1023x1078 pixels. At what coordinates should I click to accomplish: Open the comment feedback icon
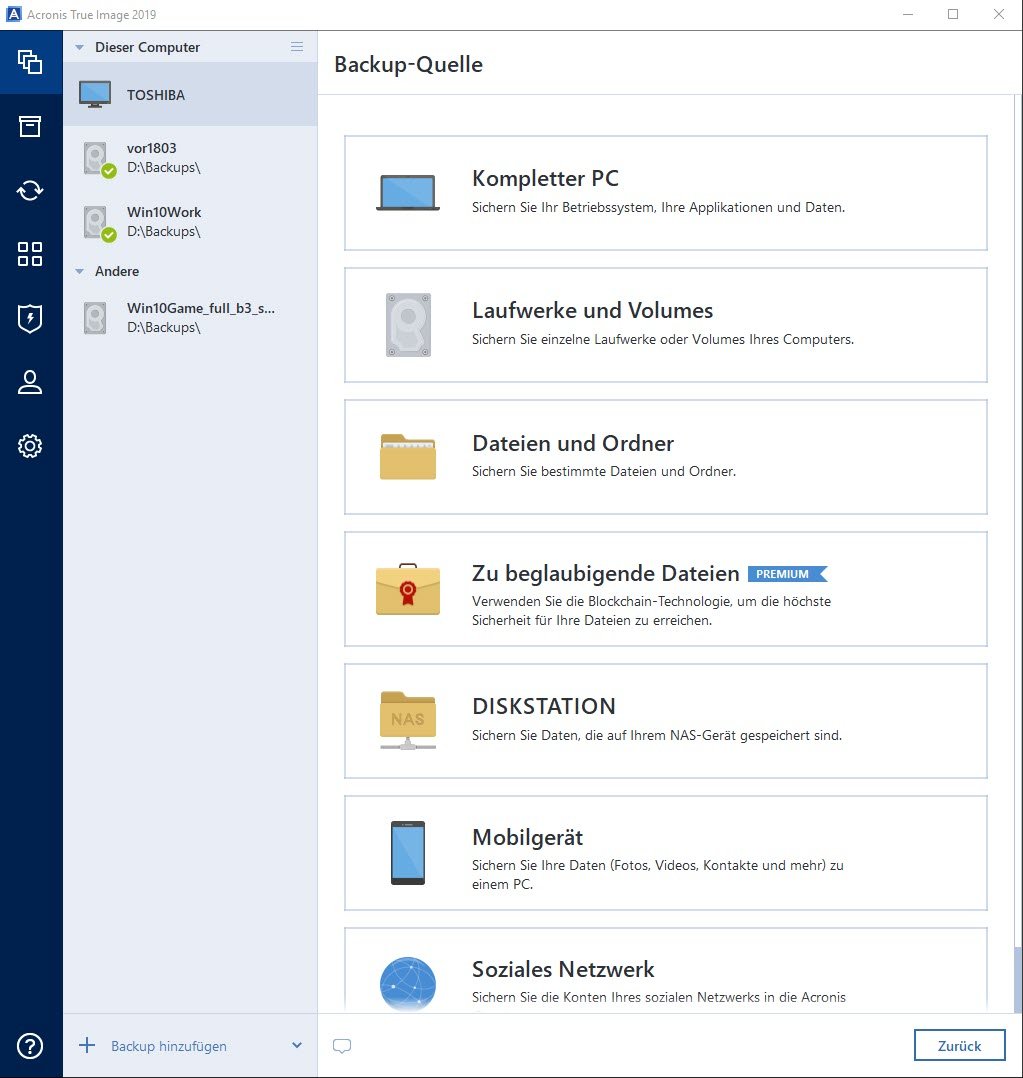pos(342,1046)
